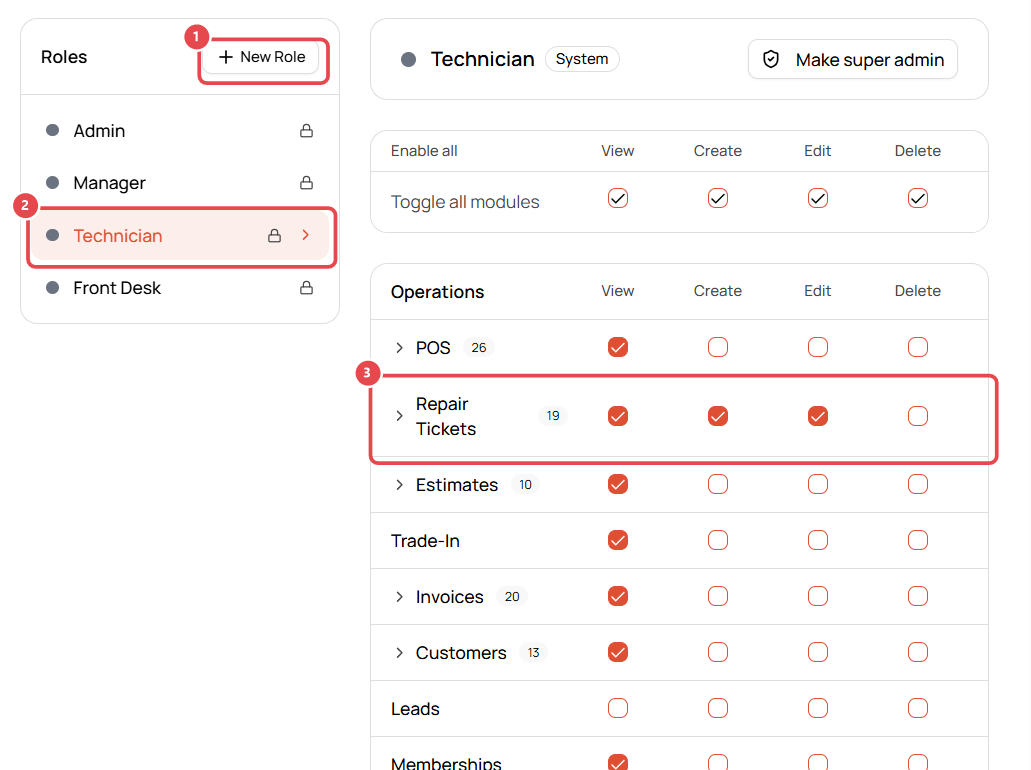Enable Leads Delete permission
This screenshot has width=1031, height=770.
point(917,708)
